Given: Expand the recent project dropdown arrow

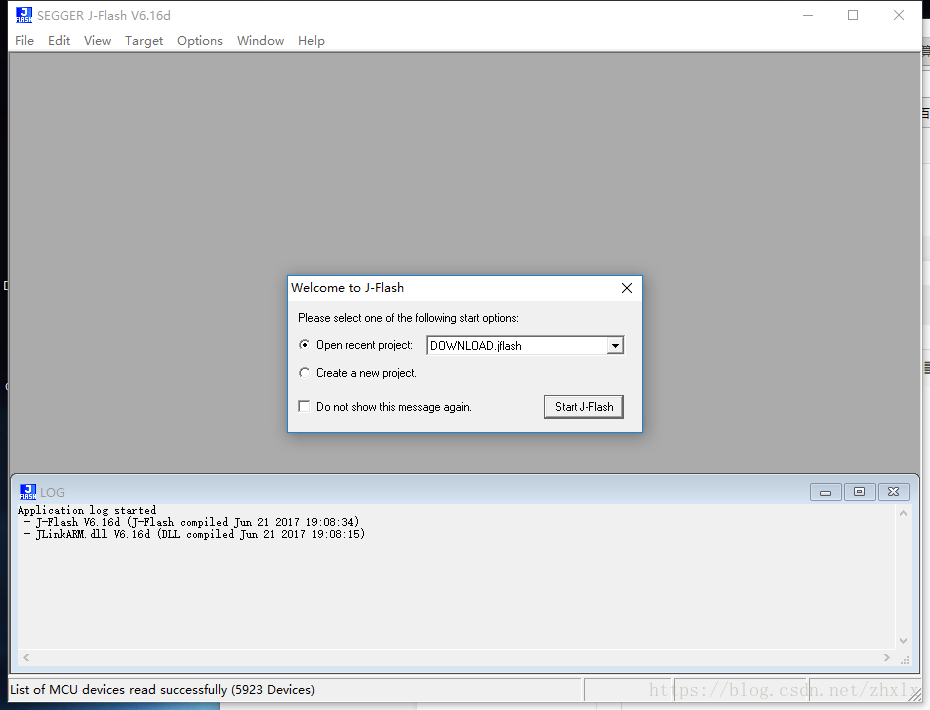Looking at the screenshot, I should (x=615, y=346).
